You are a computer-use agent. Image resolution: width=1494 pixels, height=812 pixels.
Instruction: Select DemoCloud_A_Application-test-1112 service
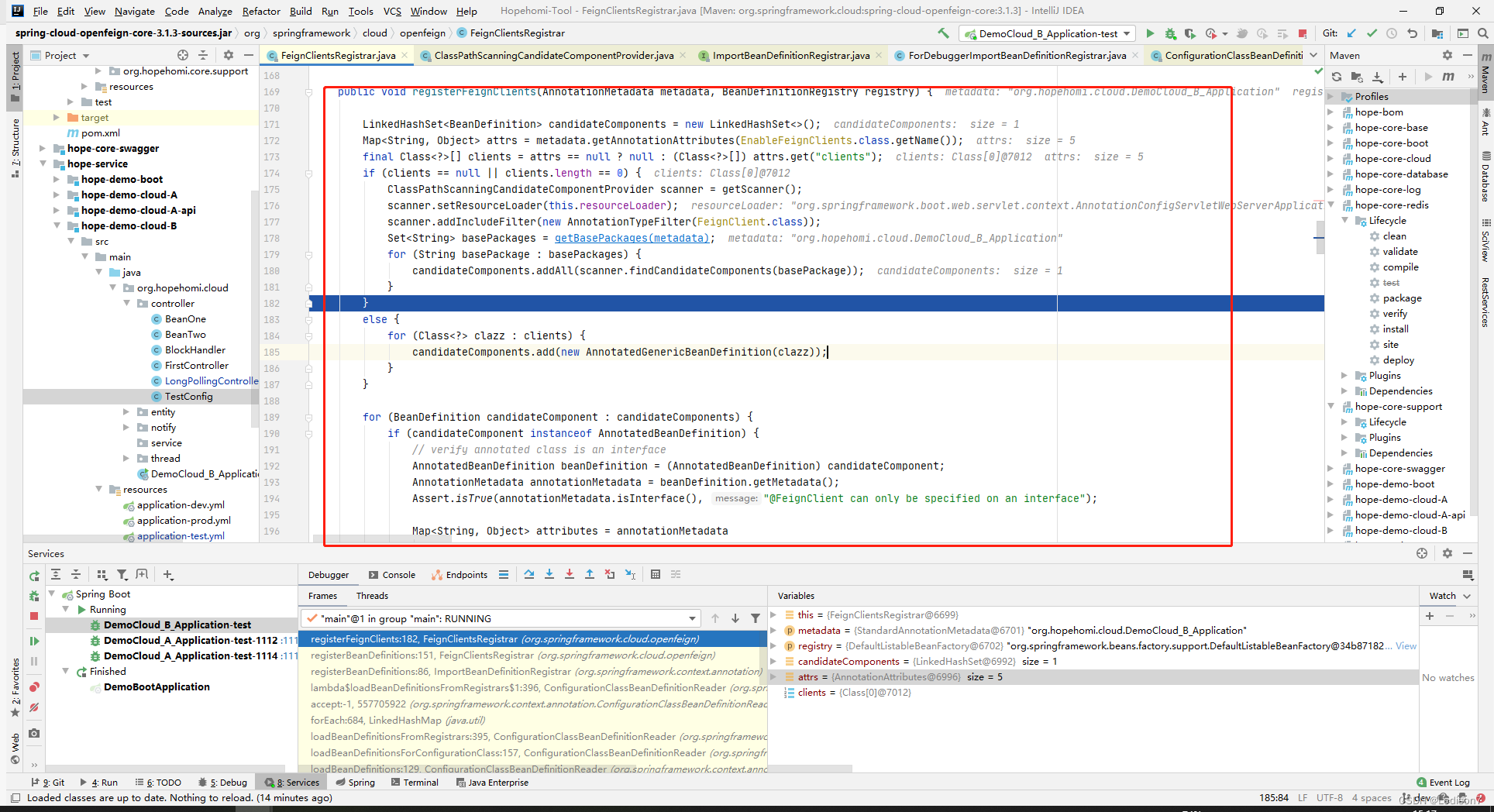click(x=191, y=640)
